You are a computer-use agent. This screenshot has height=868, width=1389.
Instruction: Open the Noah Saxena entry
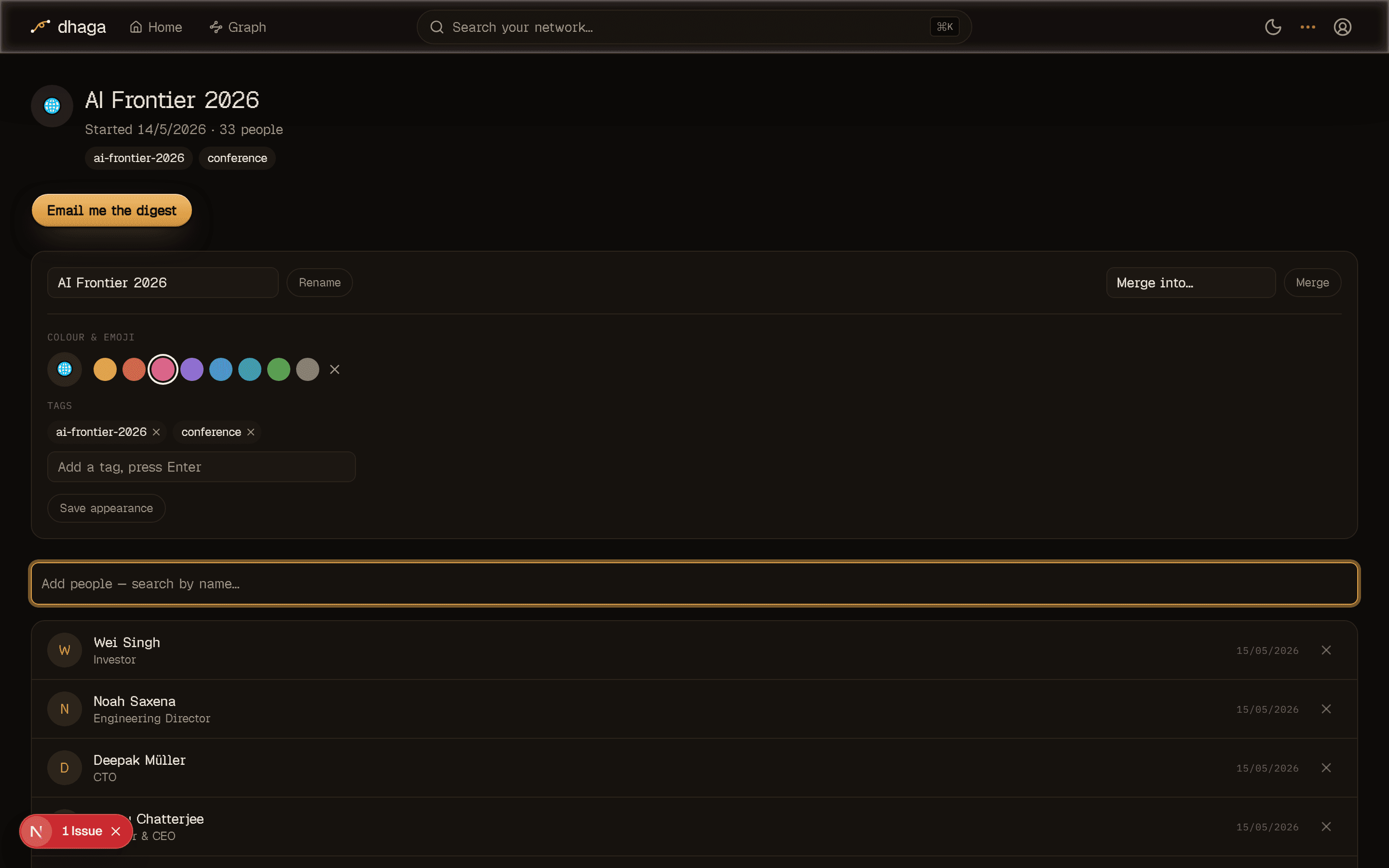694,709
